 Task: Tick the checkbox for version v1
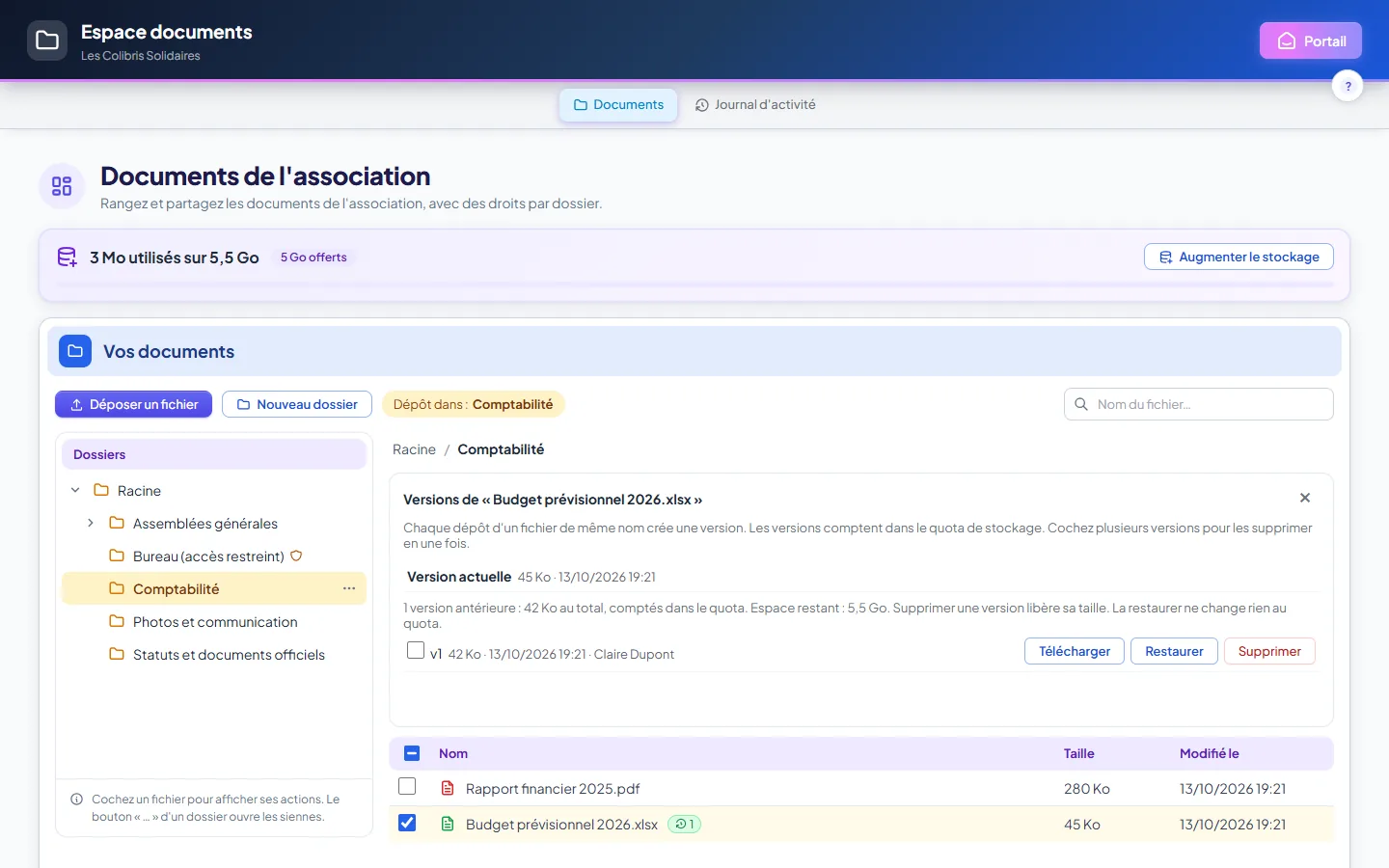[x=416, y=650]
